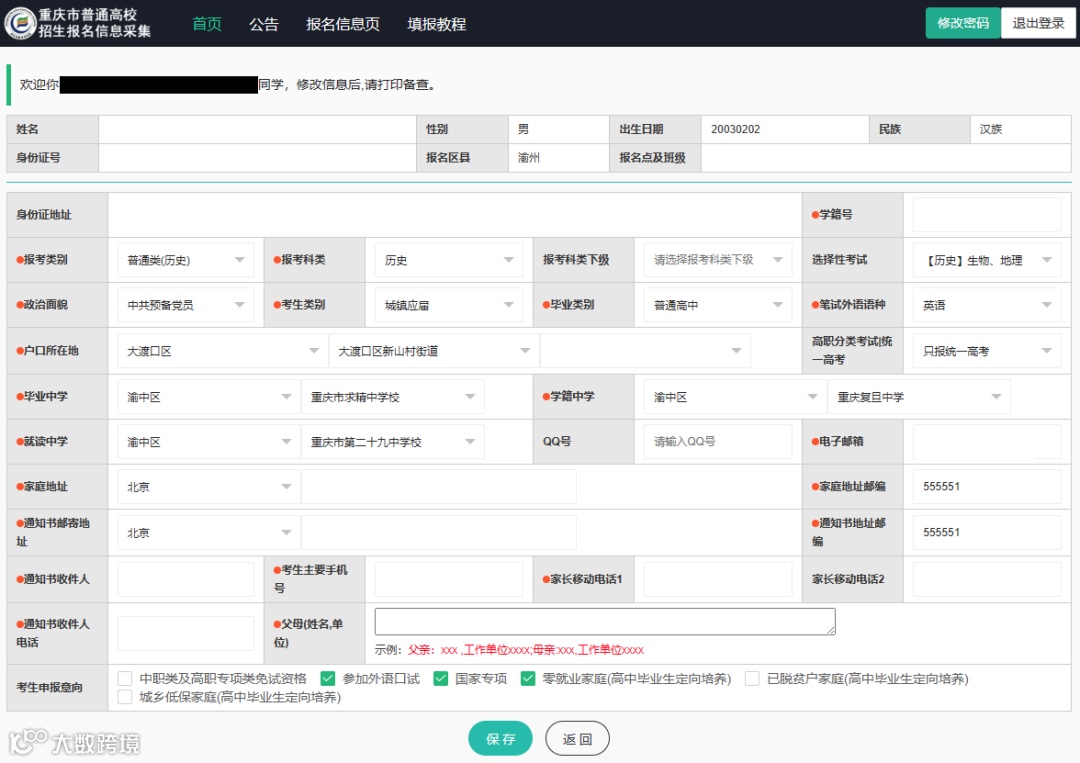Click the 保存 button
The image size is (1080, 763).
click(x=501, y=739)
